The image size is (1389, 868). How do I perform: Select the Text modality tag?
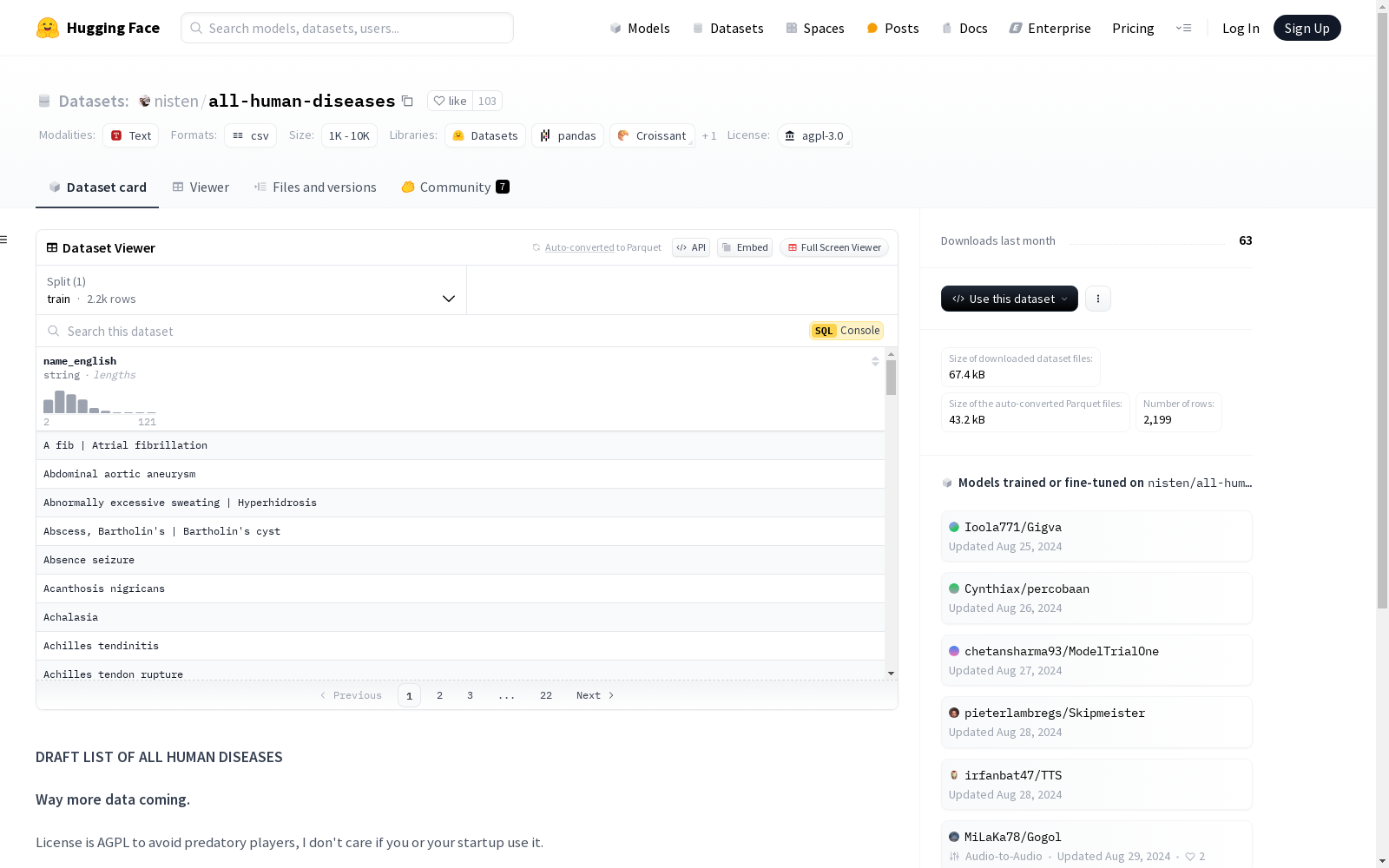tap(131, 135)
